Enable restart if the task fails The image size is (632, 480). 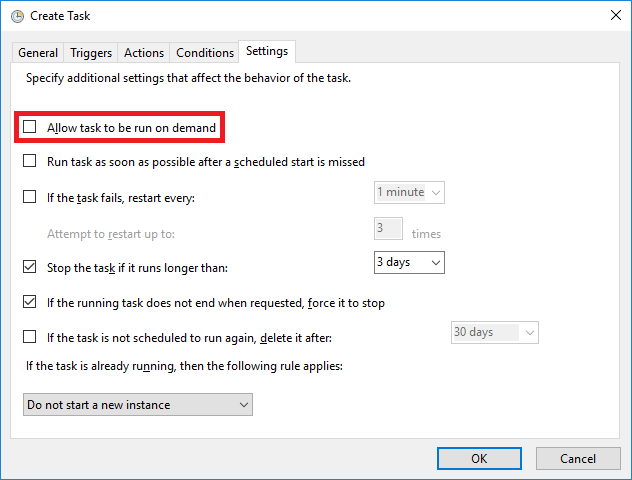pos(30,197)
